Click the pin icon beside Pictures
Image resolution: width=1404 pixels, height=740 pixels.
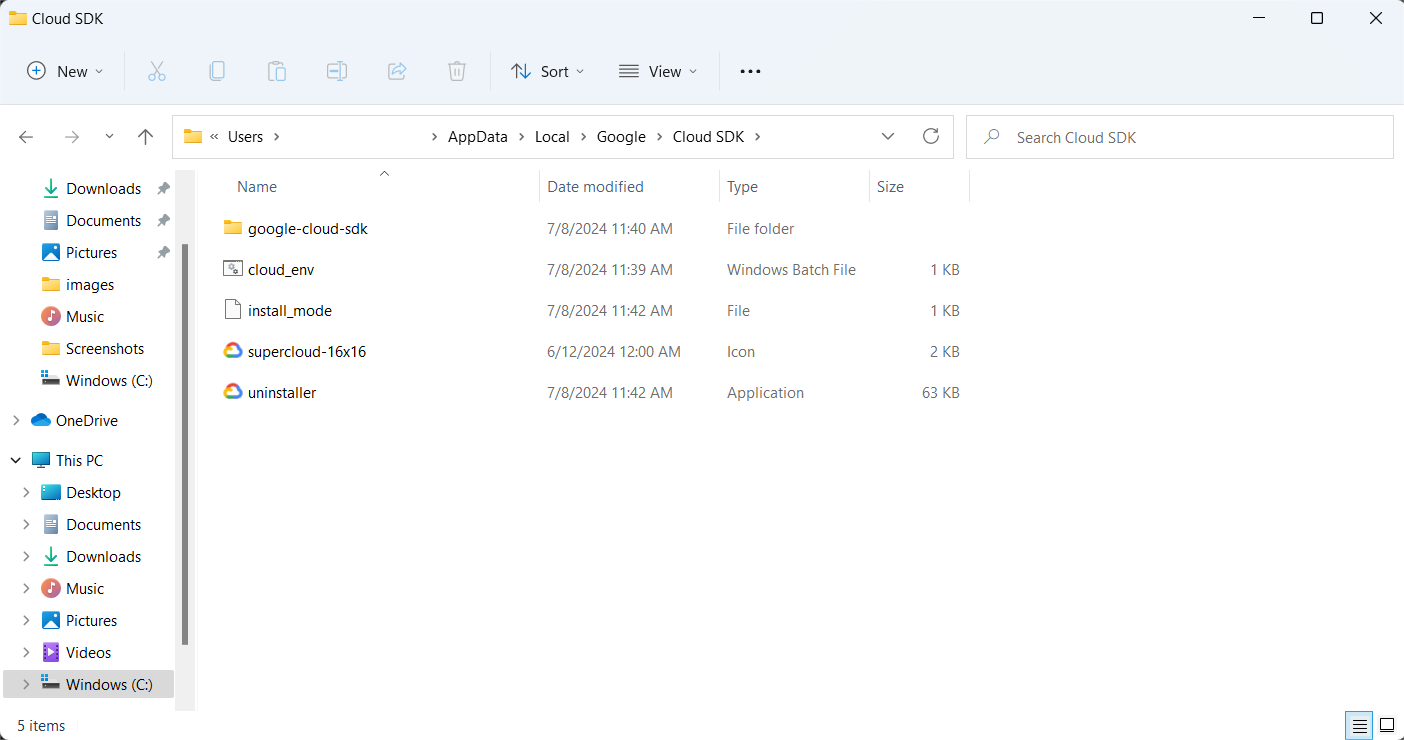(163, 252)
